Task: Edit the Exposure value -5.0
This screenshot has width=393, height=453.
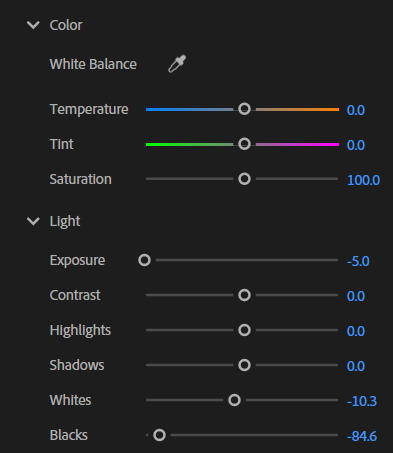Action: tap(358, 261)
